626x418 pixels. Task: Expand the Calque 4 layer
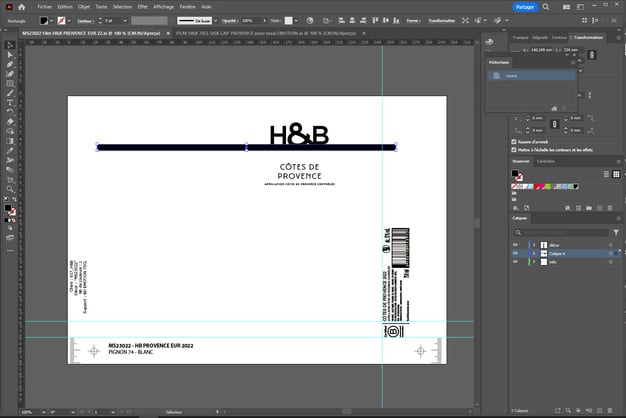click(x=534, y=254)
